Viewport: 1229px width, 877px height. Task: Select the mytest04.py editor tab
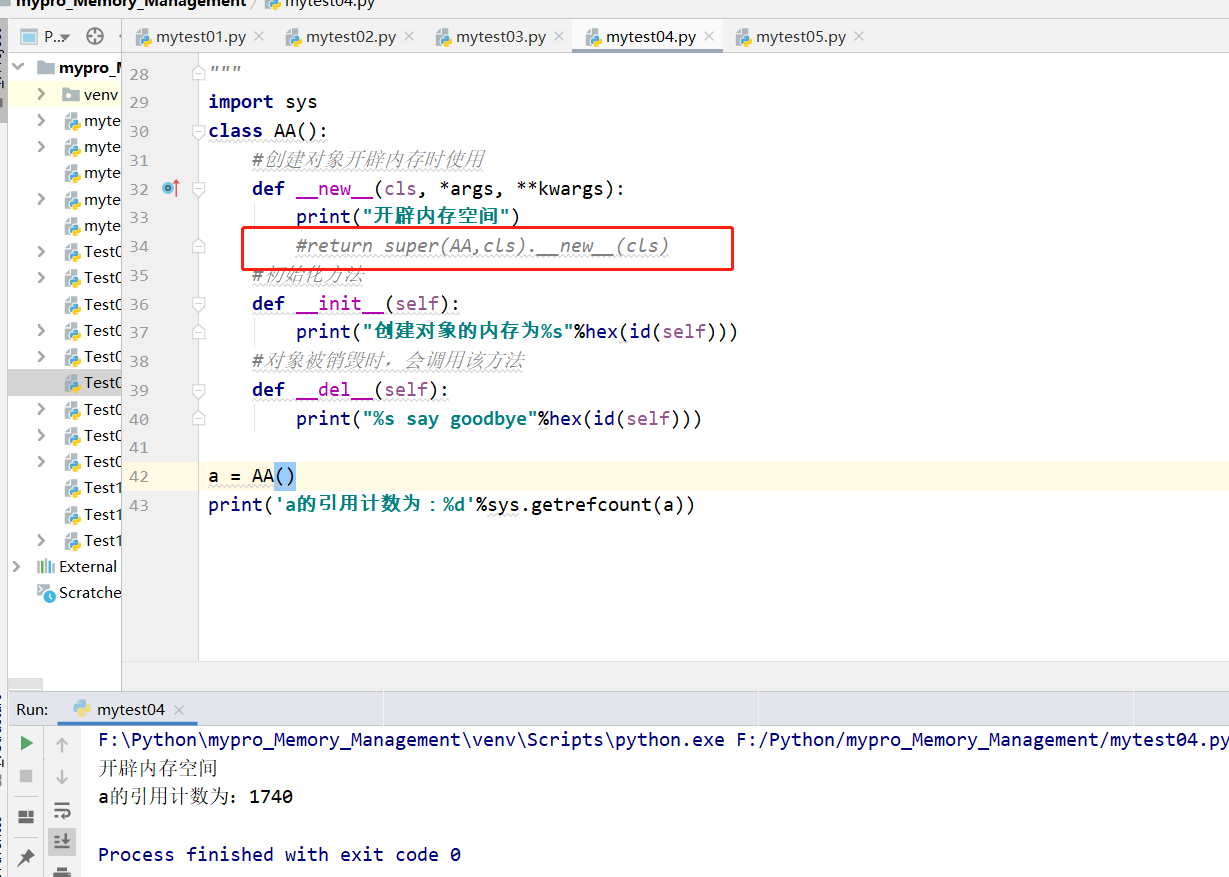(649, 37)
